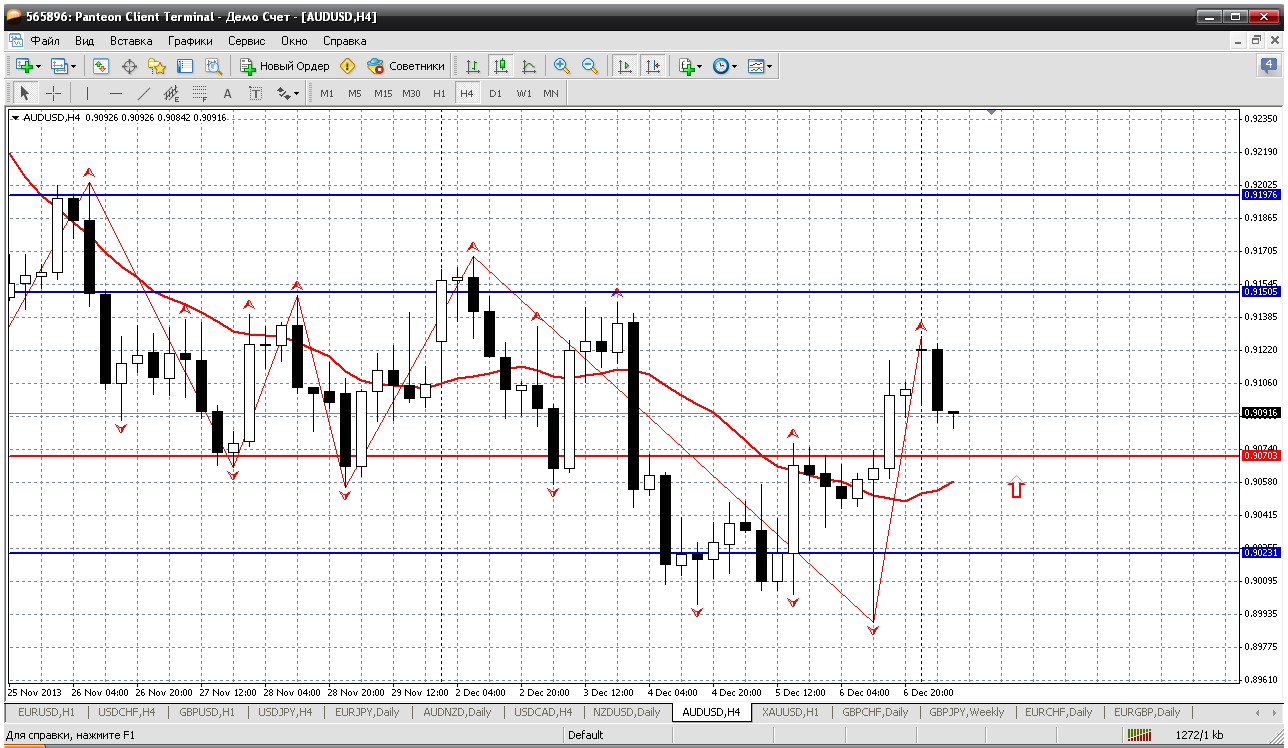Launch MetaEditor via the yellow diamond icon
Image resolution: width=1288 pixels, height=748 pixels.
pyautogui.click(x=347, y=66)
